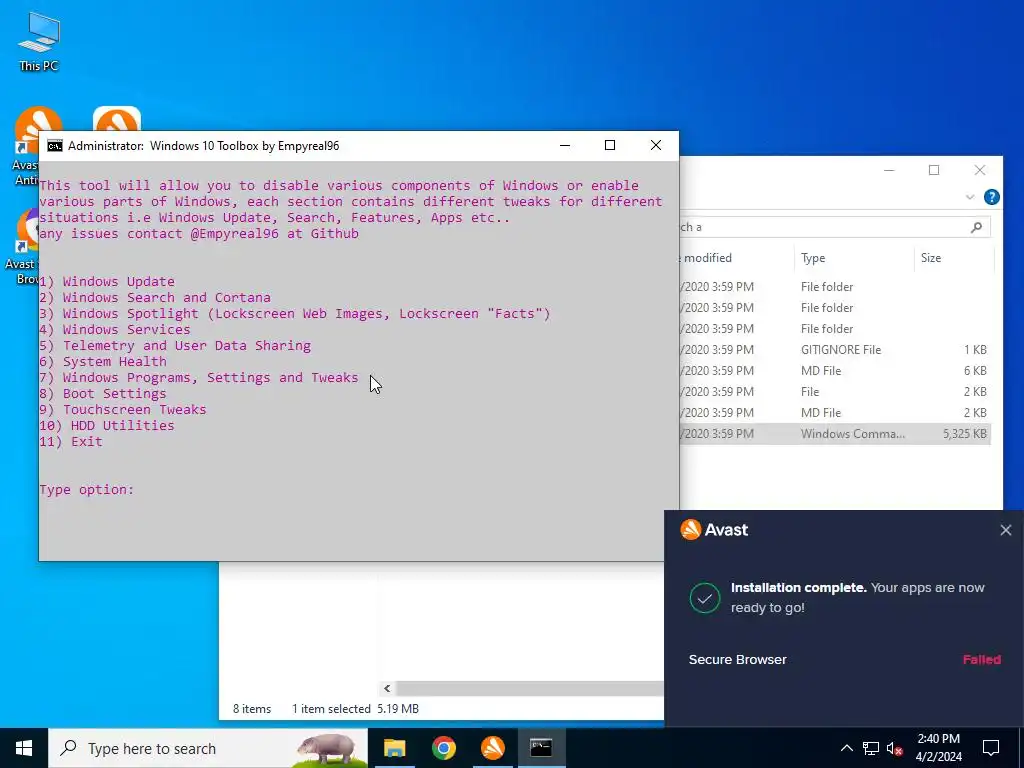Open Avast from the taskbar
Image resolution: width=1024 pixels, height=768 pixels.
tap(492, 748)
